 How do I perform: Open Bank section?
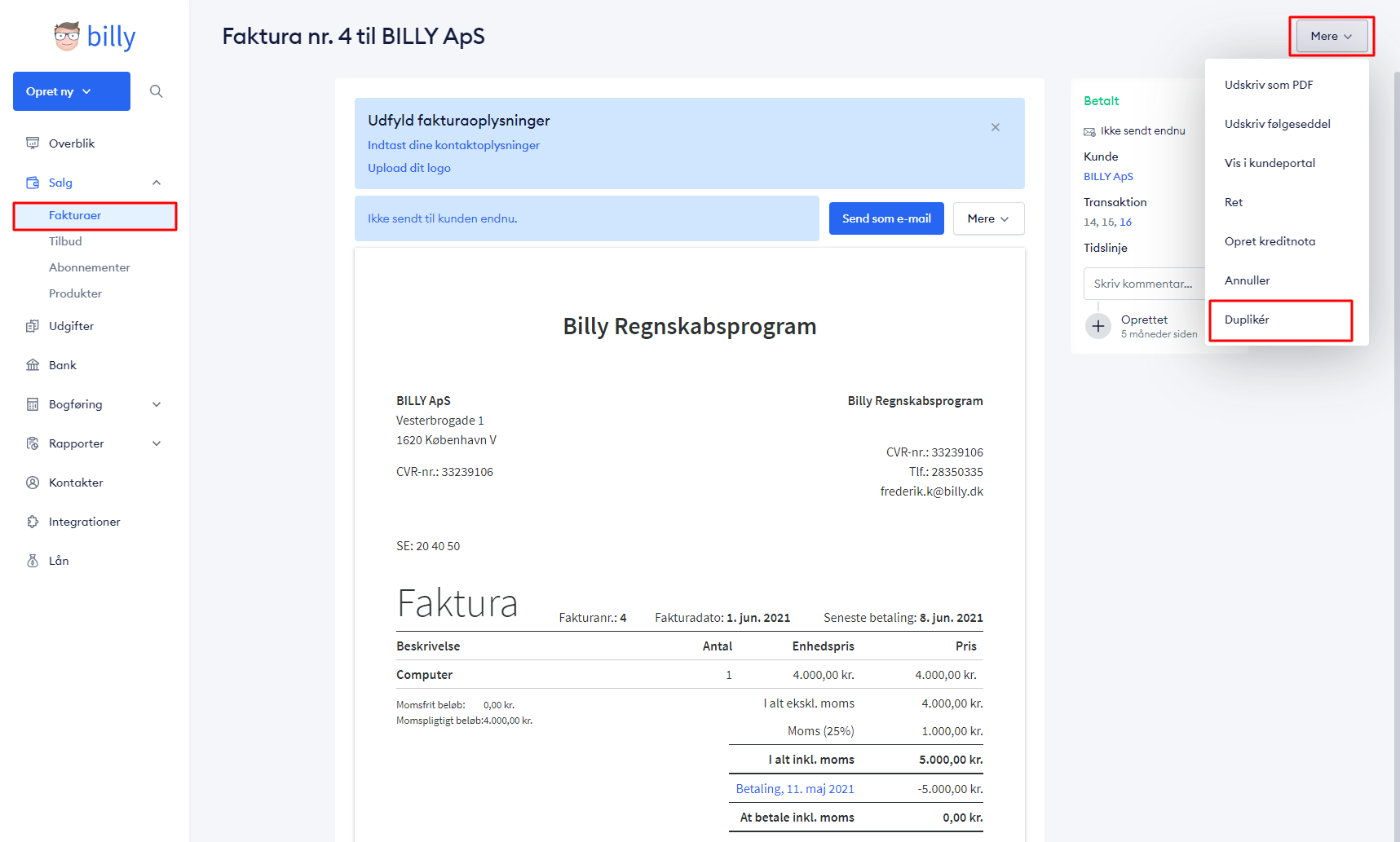pos(63,365)
